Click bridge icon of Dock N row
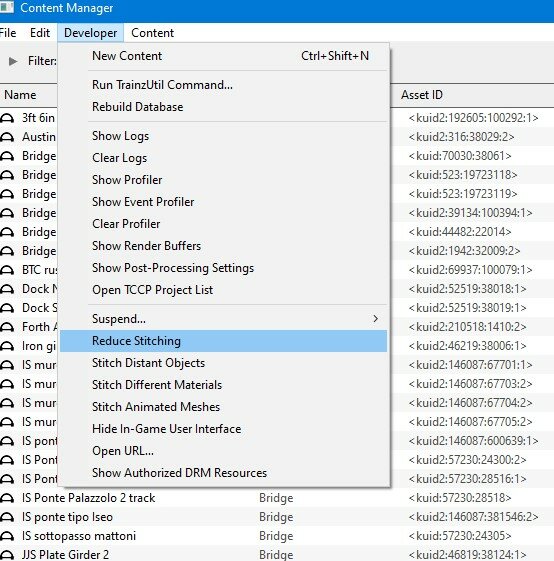 [6, 289]
